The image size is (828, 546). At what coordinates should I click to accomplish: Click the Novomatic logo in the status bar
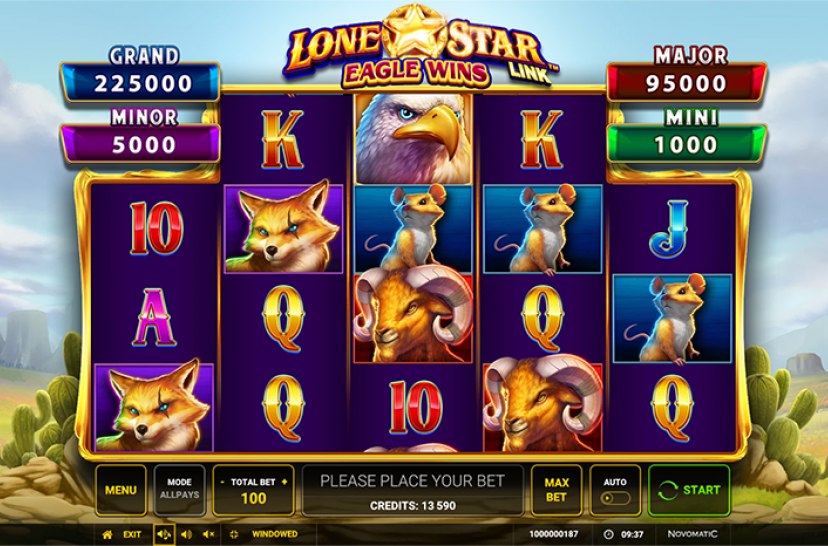pos(692,534)
